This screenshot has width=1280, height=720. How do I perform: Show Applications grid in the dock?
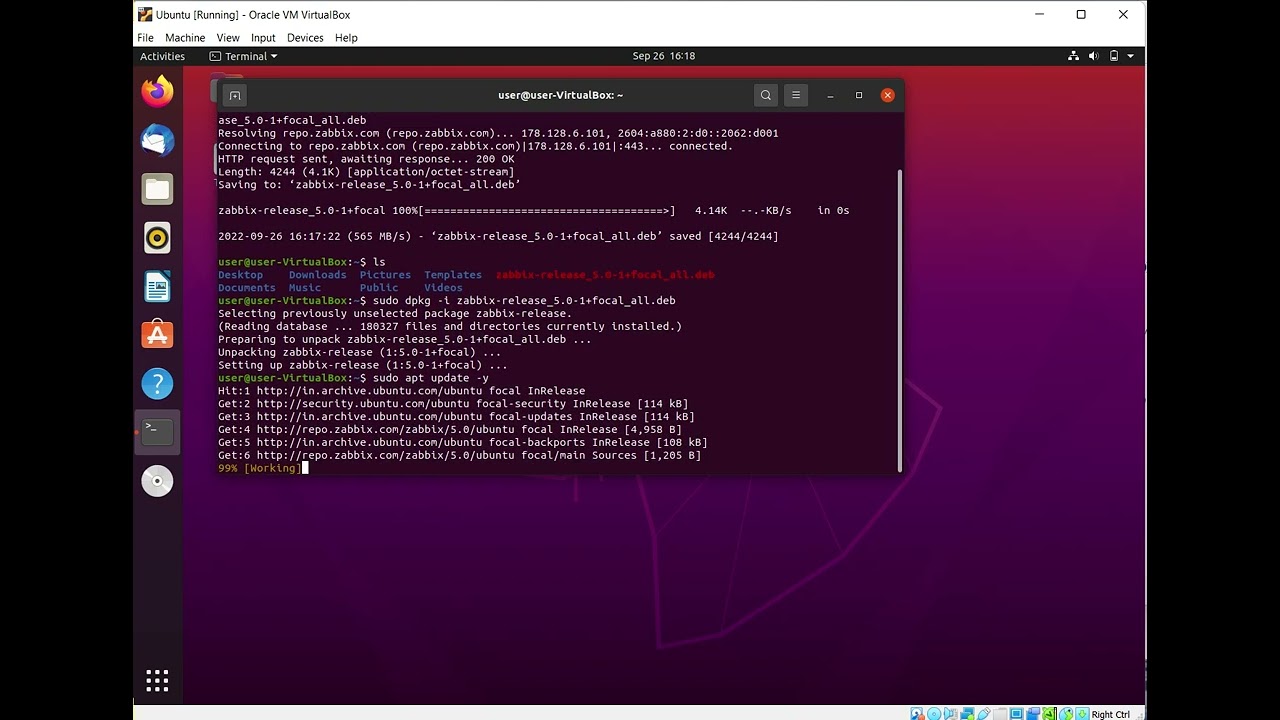157,681
